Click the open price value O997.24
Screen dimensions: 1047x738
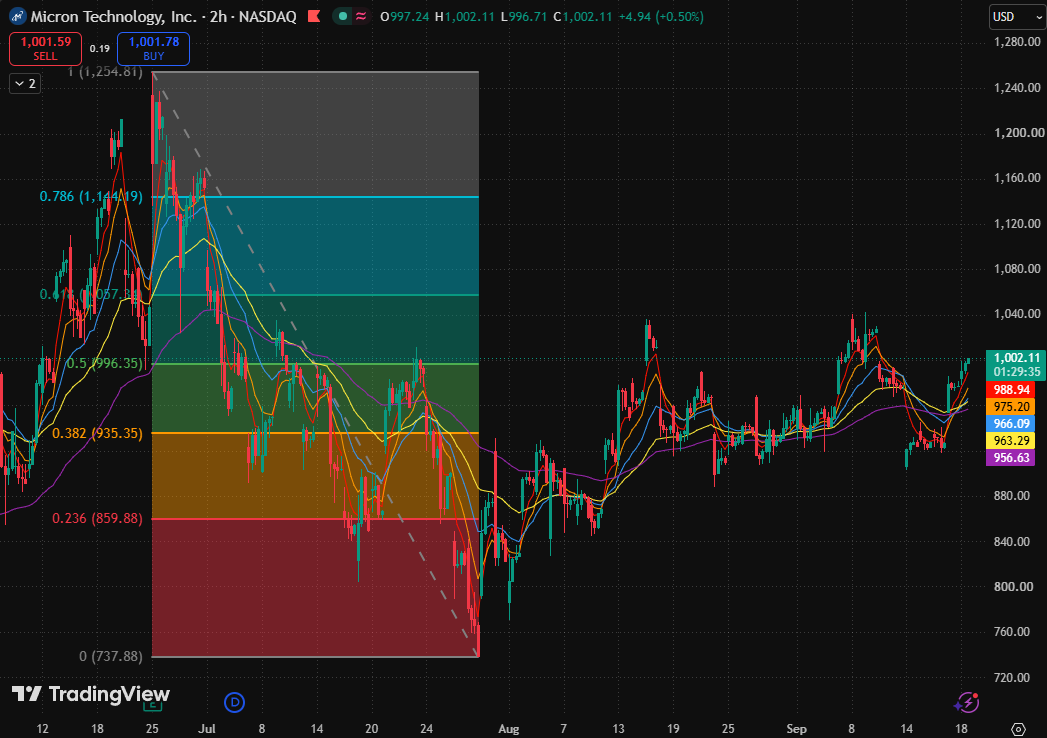click(405, 17)
